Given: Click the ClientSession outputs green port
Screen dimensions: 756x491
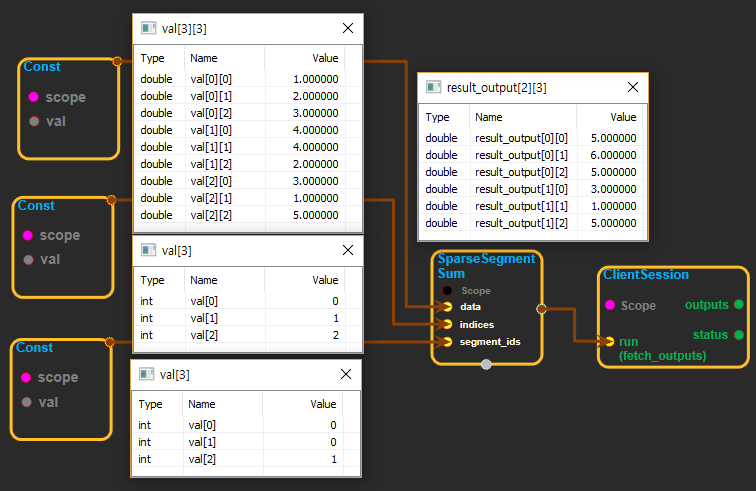Looking at the screenshot, I should [738, 304].
